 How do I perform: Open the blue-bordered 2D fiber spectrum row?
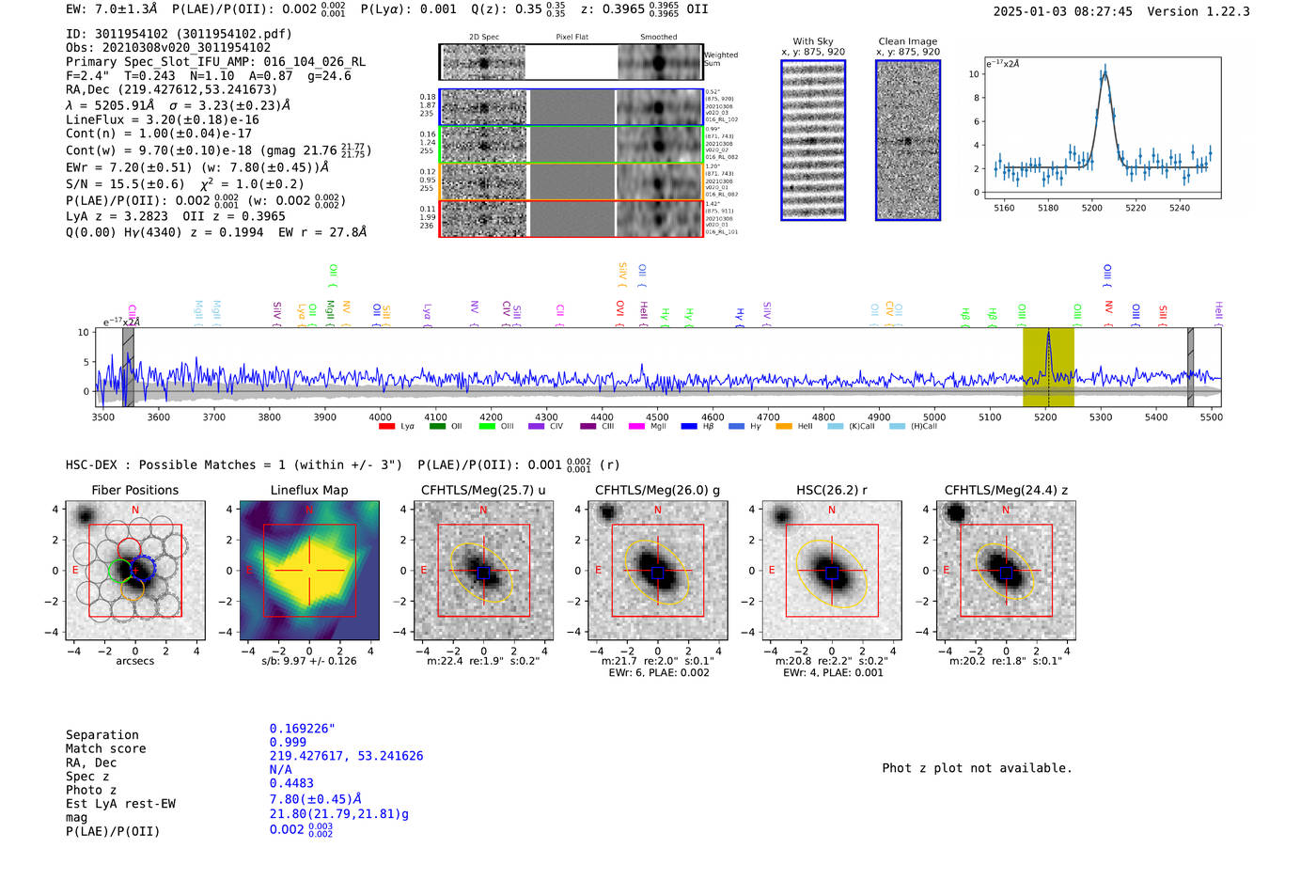572,107
